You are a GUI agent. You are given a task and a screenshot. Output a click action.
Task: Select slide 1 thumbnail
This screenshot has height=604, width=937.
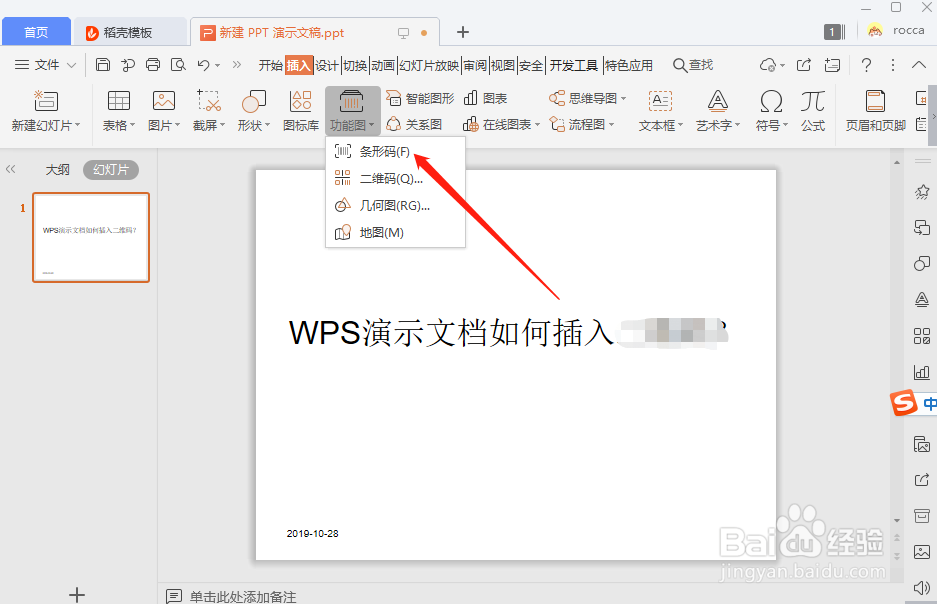point(91,237)
